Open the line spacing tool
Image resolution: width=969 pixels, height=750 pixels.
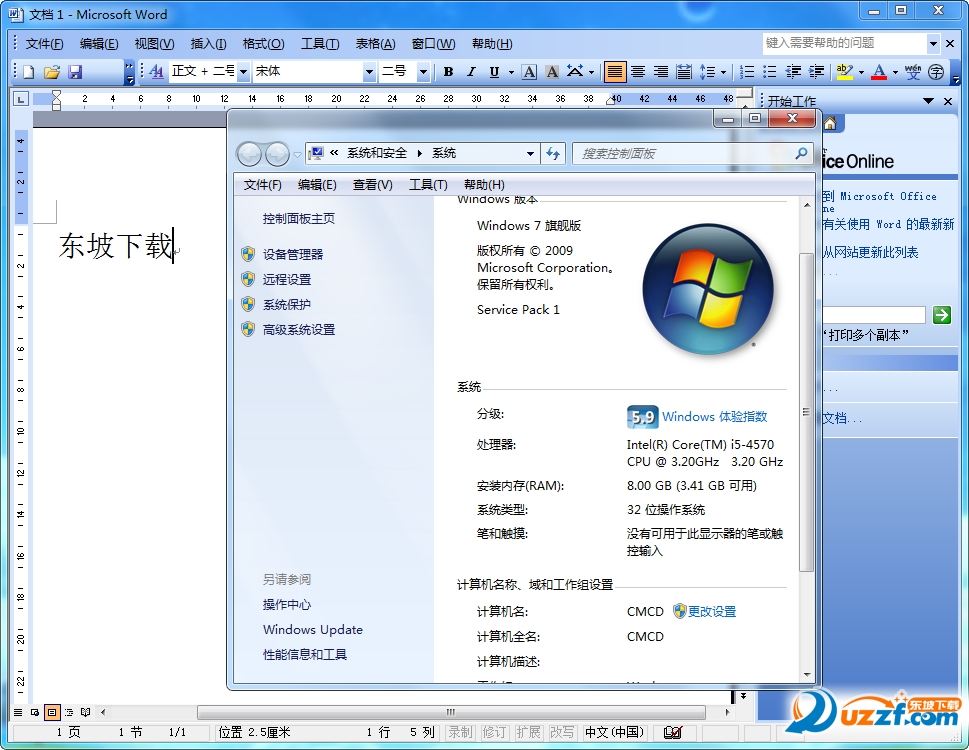pos(707,72)
